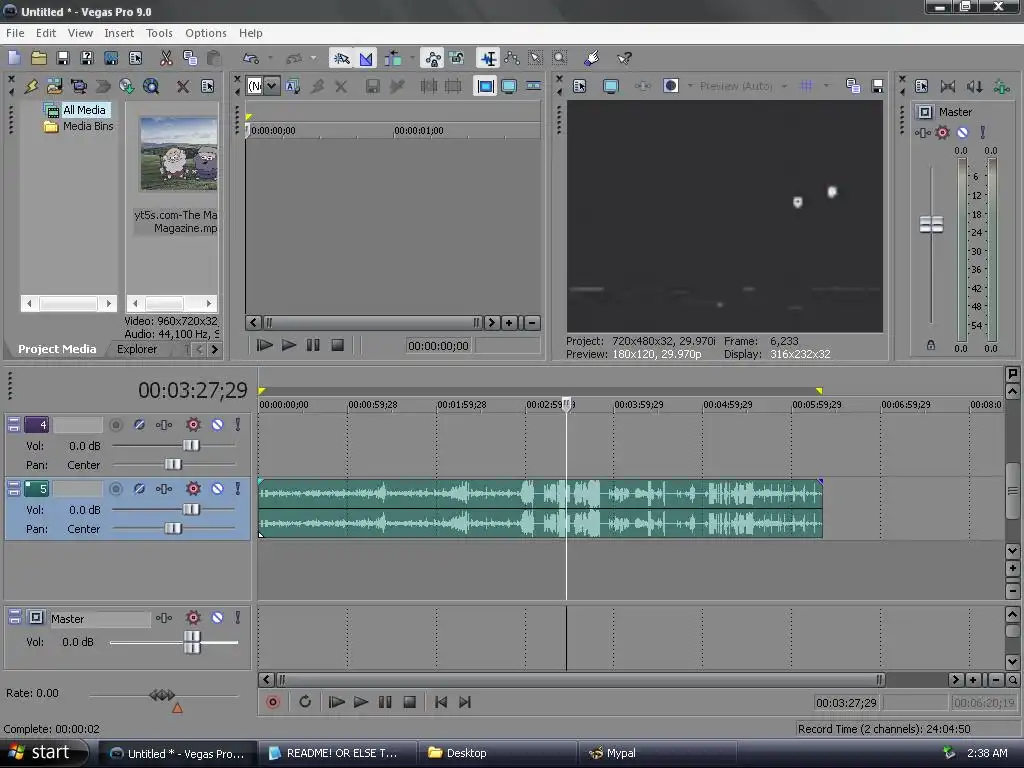Click the New project icon
1024x768 pixels.
[14, 58]
